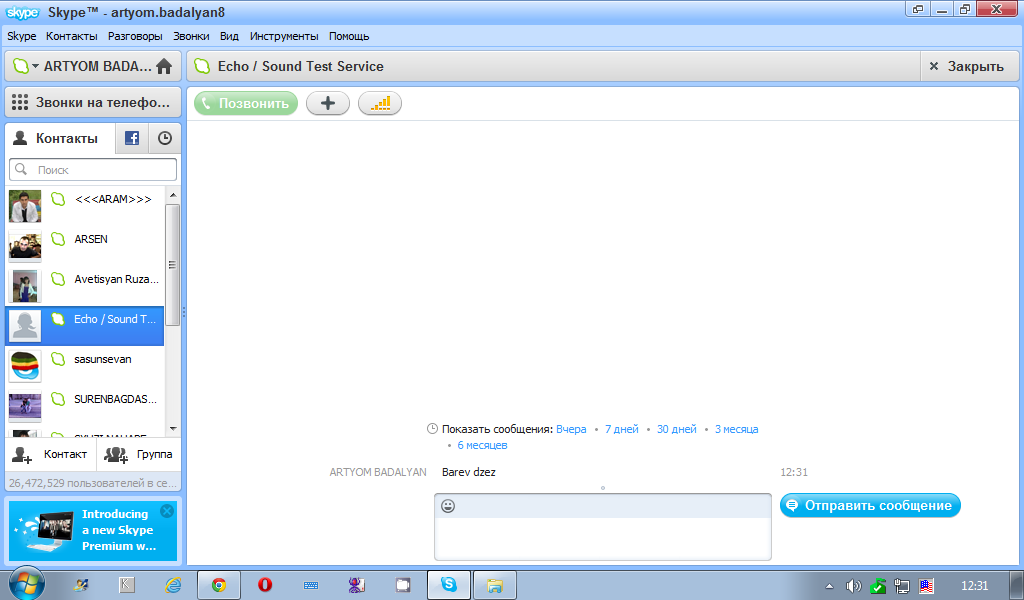This screenshot has width=1024, height=600.
Task: Open the Разговоры menu
Action: [x=135, y=36]
